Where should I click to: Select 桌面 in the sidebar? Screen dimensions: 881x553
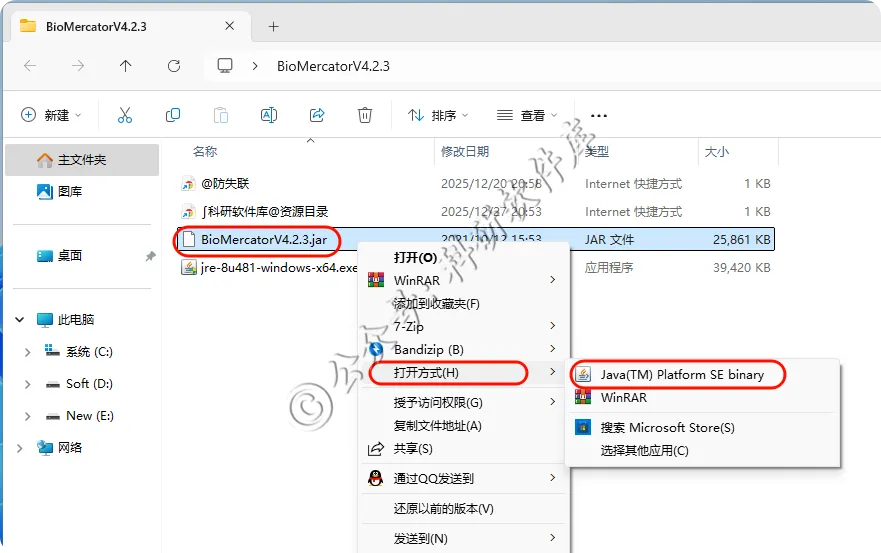tap(70, 256)
